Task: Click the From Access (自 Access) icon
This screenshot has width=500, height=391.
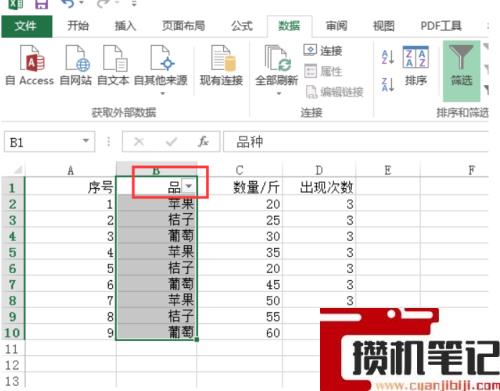Action: click(x=32, y=59)
